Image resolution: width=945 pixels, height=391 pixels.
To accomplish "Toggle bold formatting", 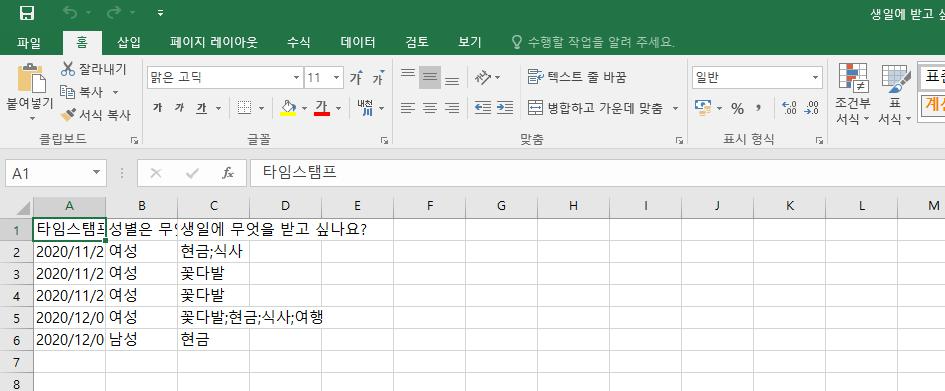I will coord(158,108).
